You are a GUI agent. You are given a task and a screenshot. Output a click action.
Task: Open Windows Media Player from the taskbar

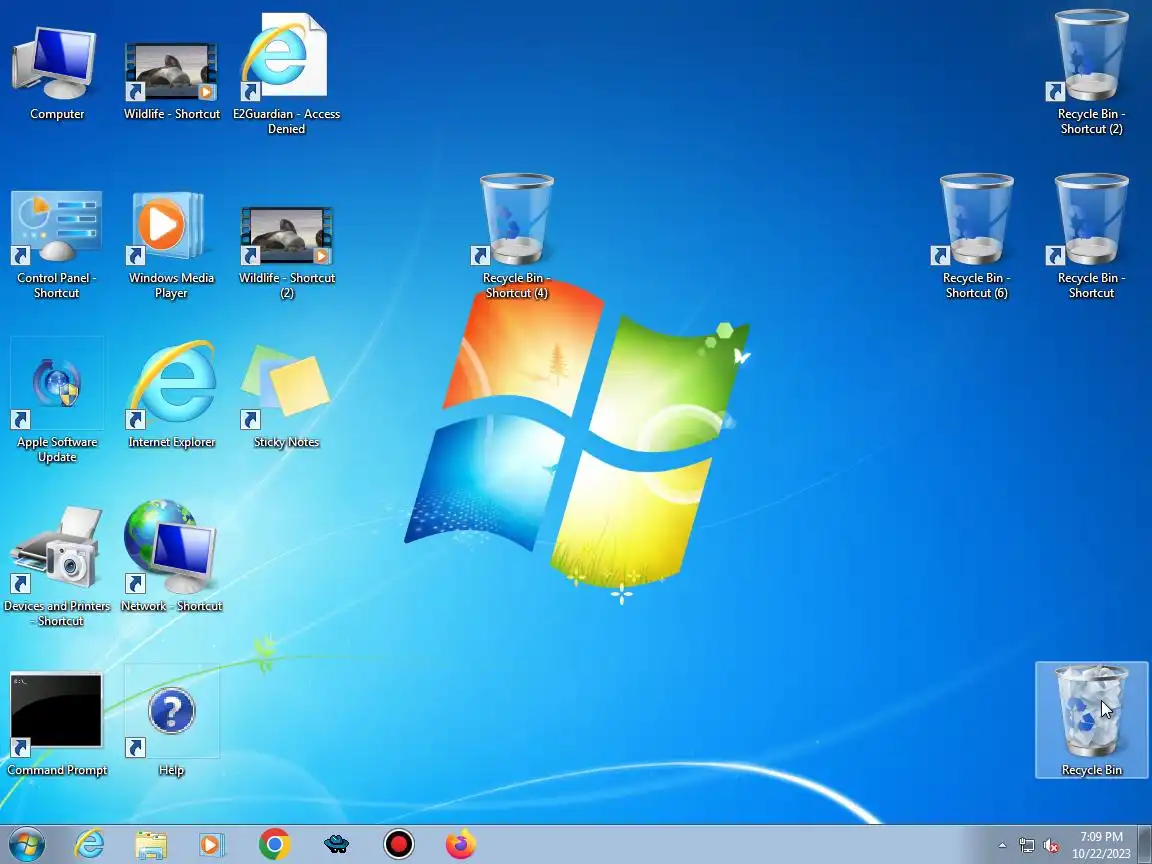tap(212, 845)
